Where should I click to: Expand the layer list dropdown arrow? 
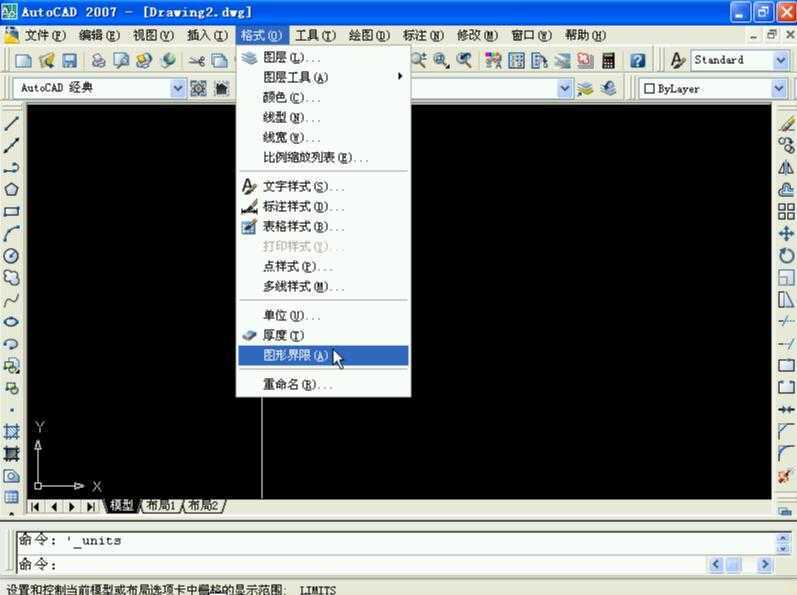(564, 89)
